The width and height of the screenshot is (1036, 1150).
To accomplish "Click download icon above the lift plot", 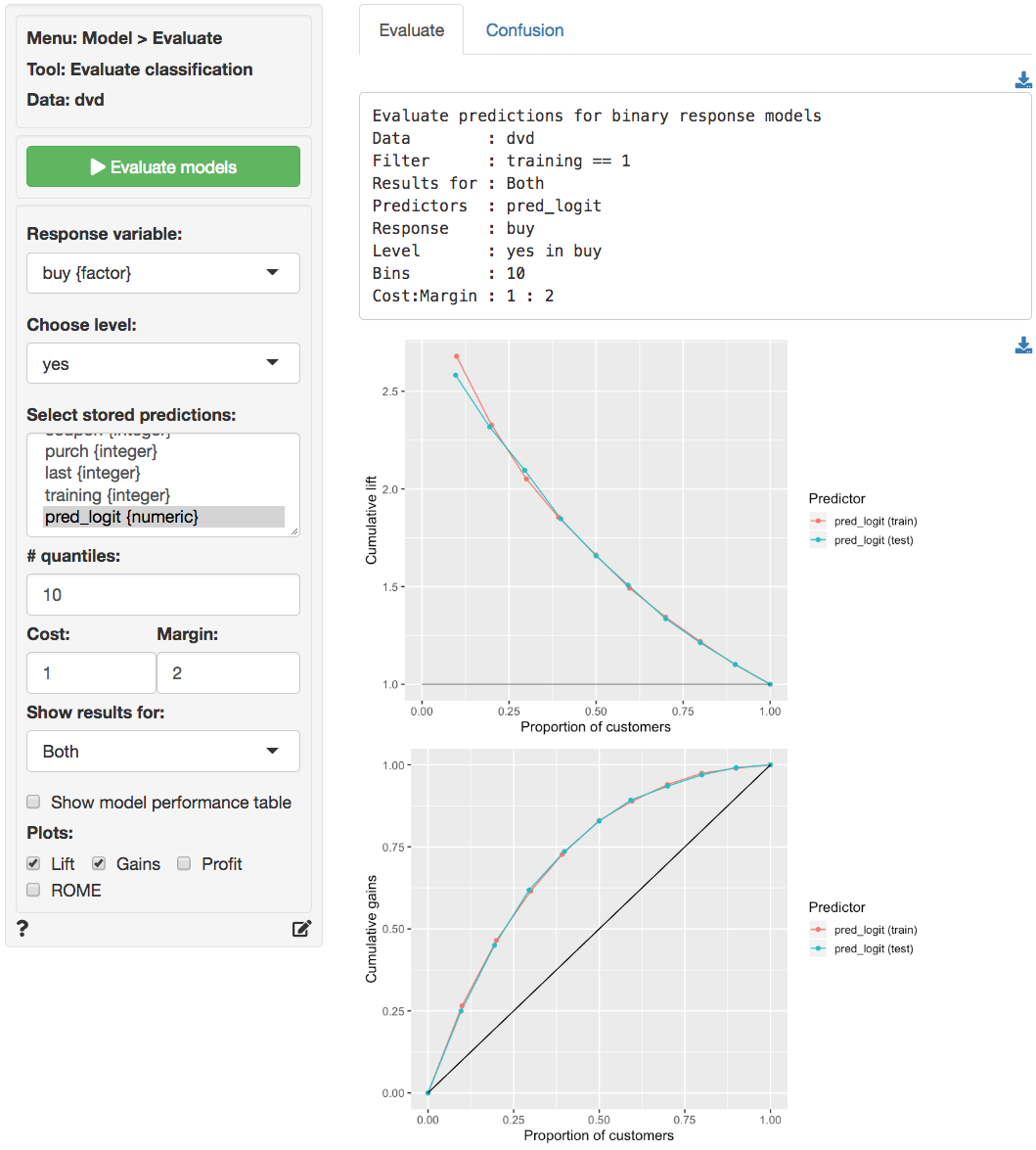I will click(1023, 345).
